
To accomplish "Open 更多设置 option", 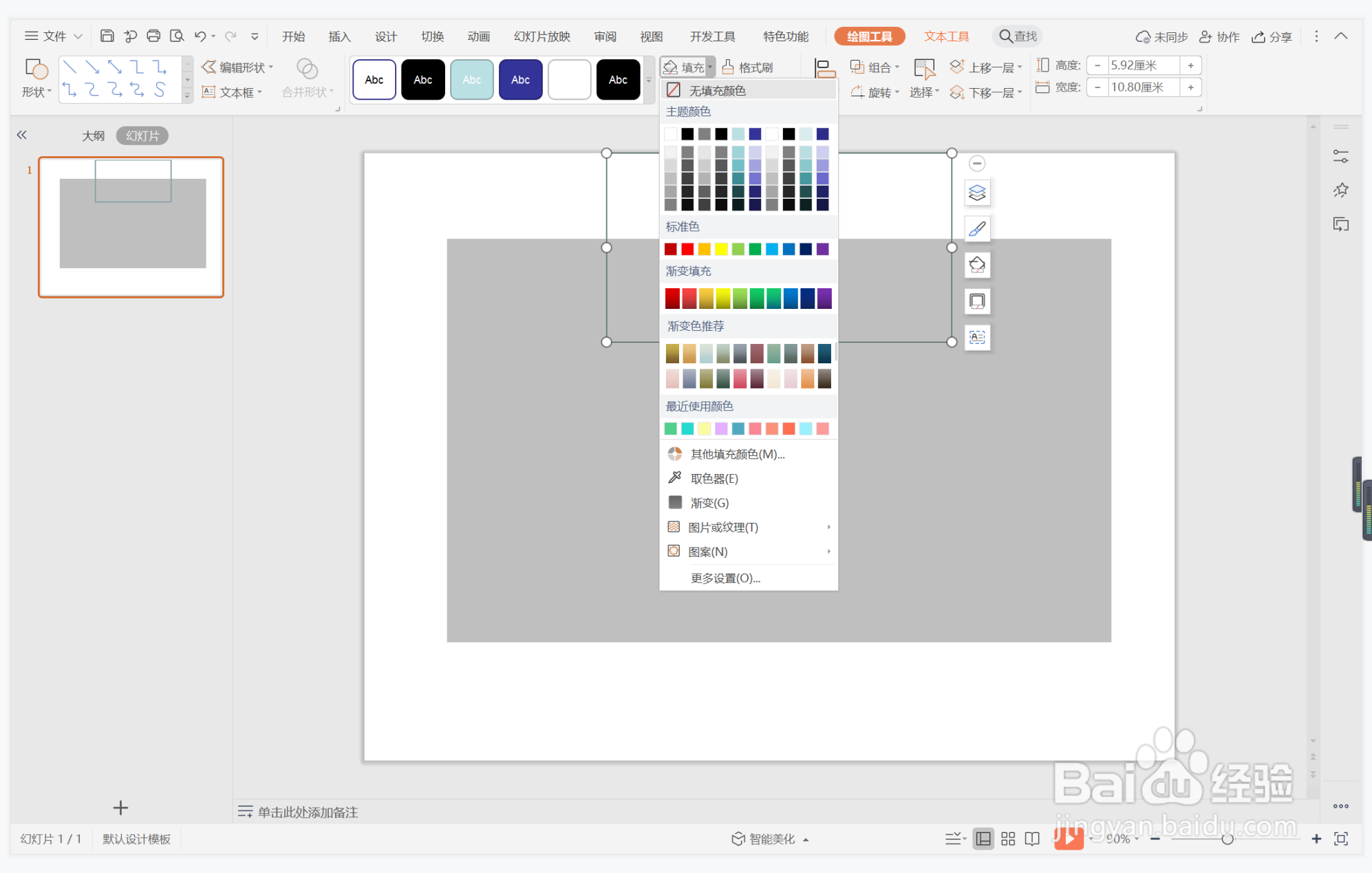I will tap(725, 578).
